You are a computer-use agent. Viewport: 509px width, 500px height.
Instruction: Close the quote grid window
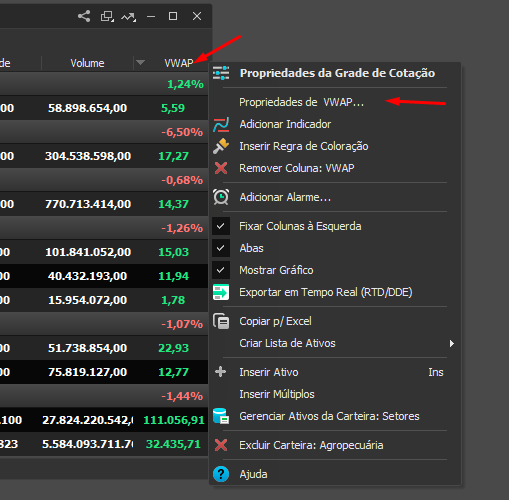(197, 16)
